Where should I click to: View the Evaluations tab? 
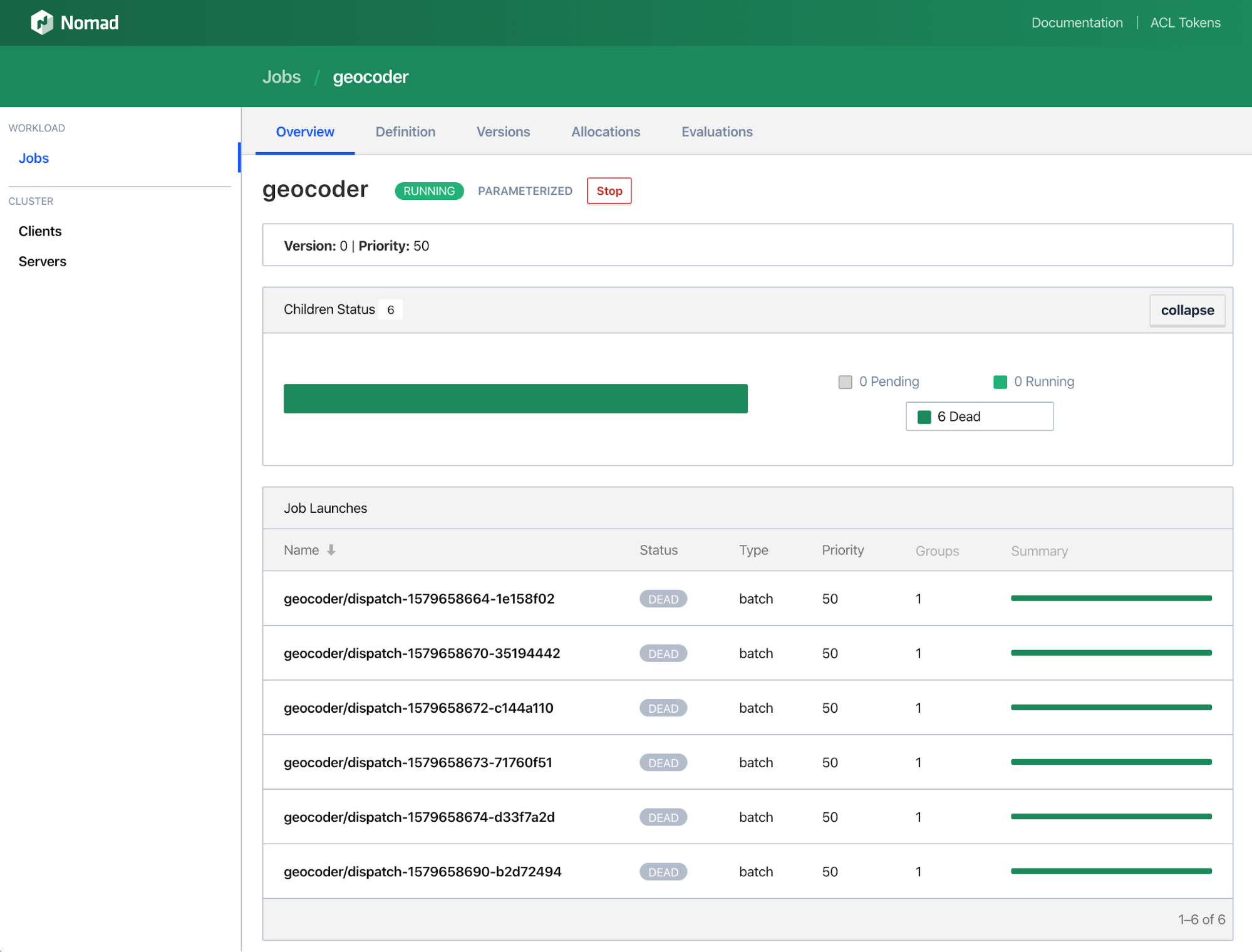(717, 132)
